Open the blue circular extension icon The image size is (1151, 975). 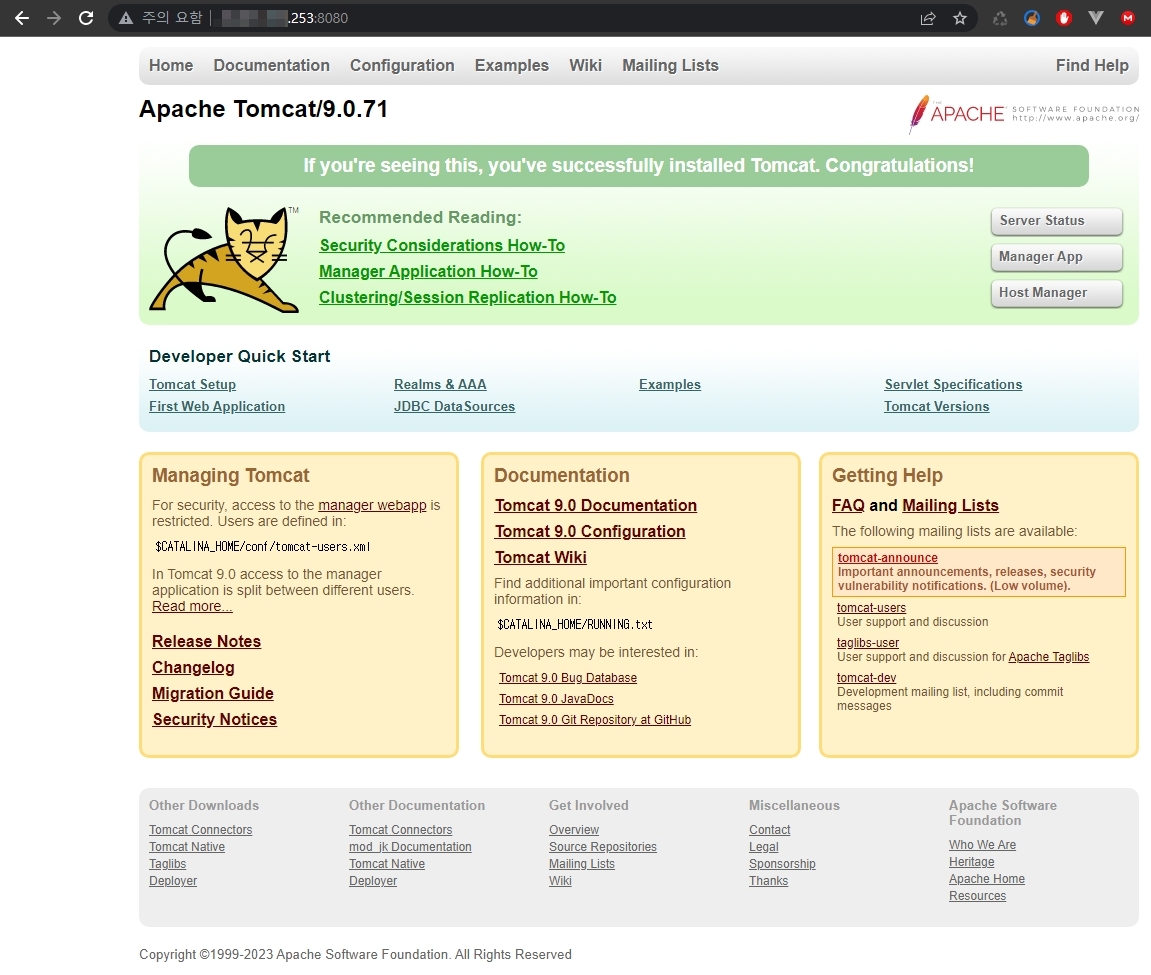1032,18
